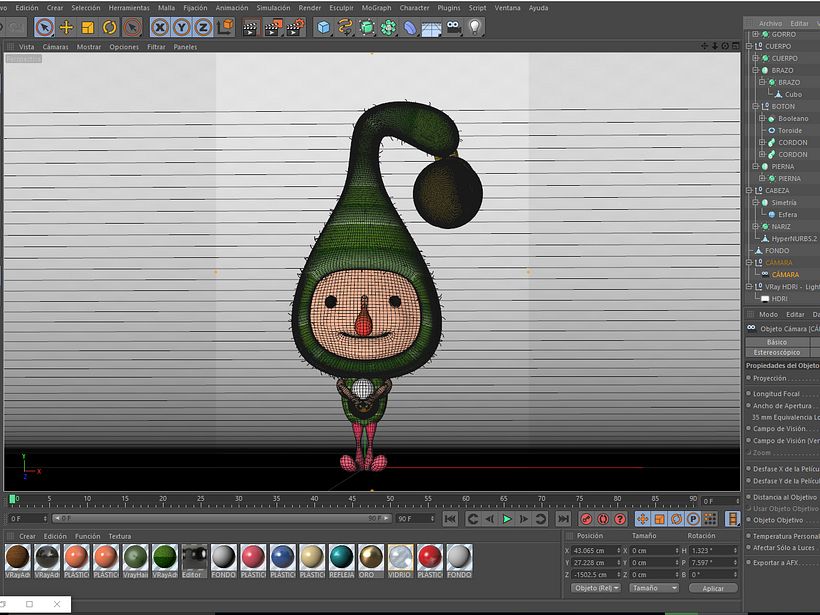
Task: Render the active view clapperboard icon
Action: click(252, 27)
